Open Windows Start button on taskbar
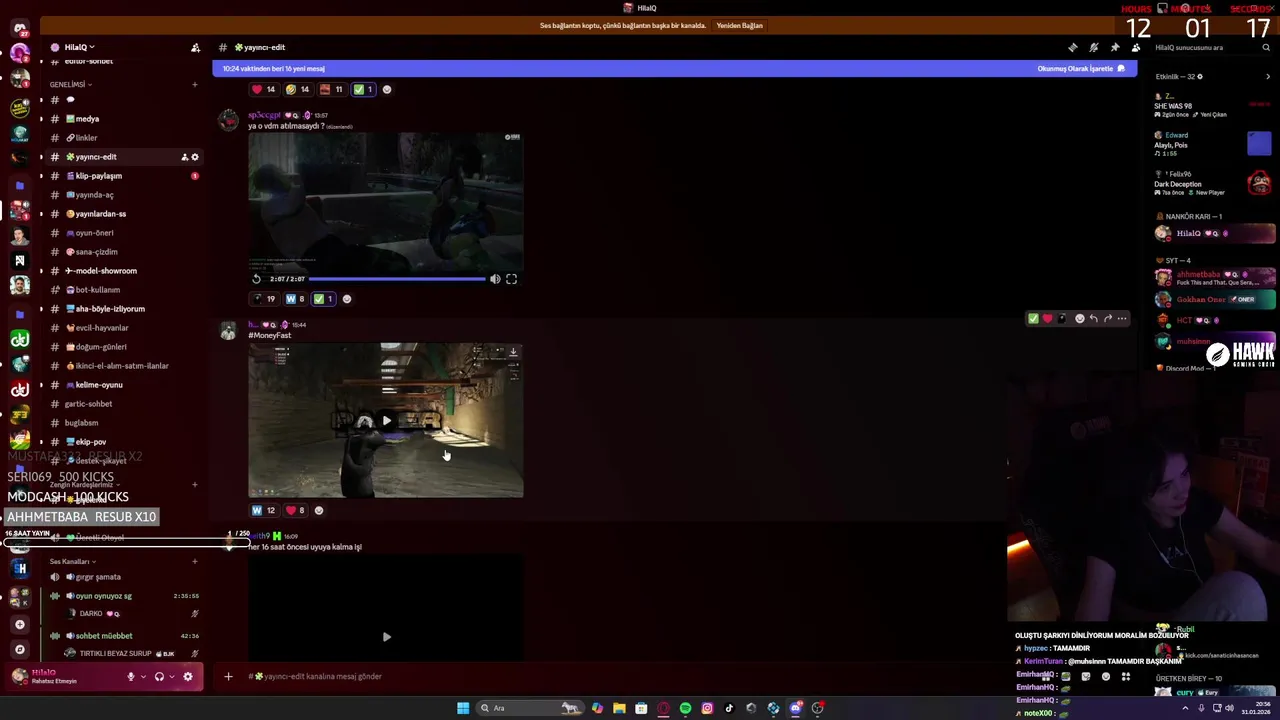The width and height of the screenshot is (1280, 720). coord(463,708)
